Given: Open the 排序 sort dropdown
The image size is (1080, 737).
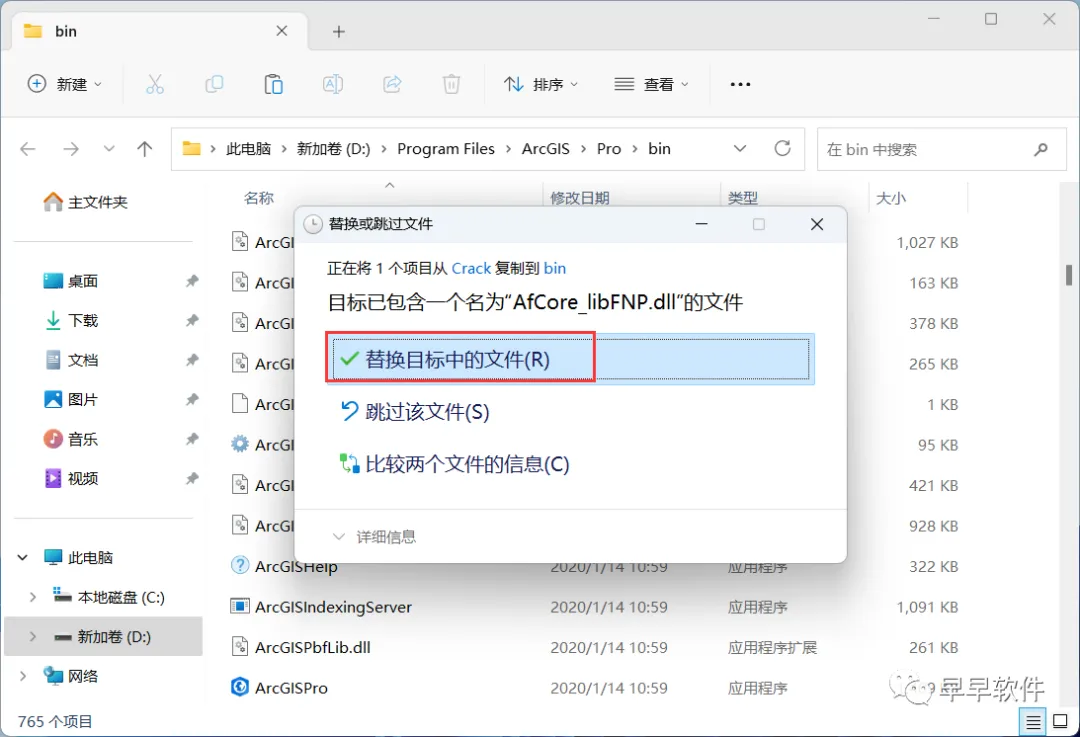Looking at the screenshot, I should [x=541, y=84].
